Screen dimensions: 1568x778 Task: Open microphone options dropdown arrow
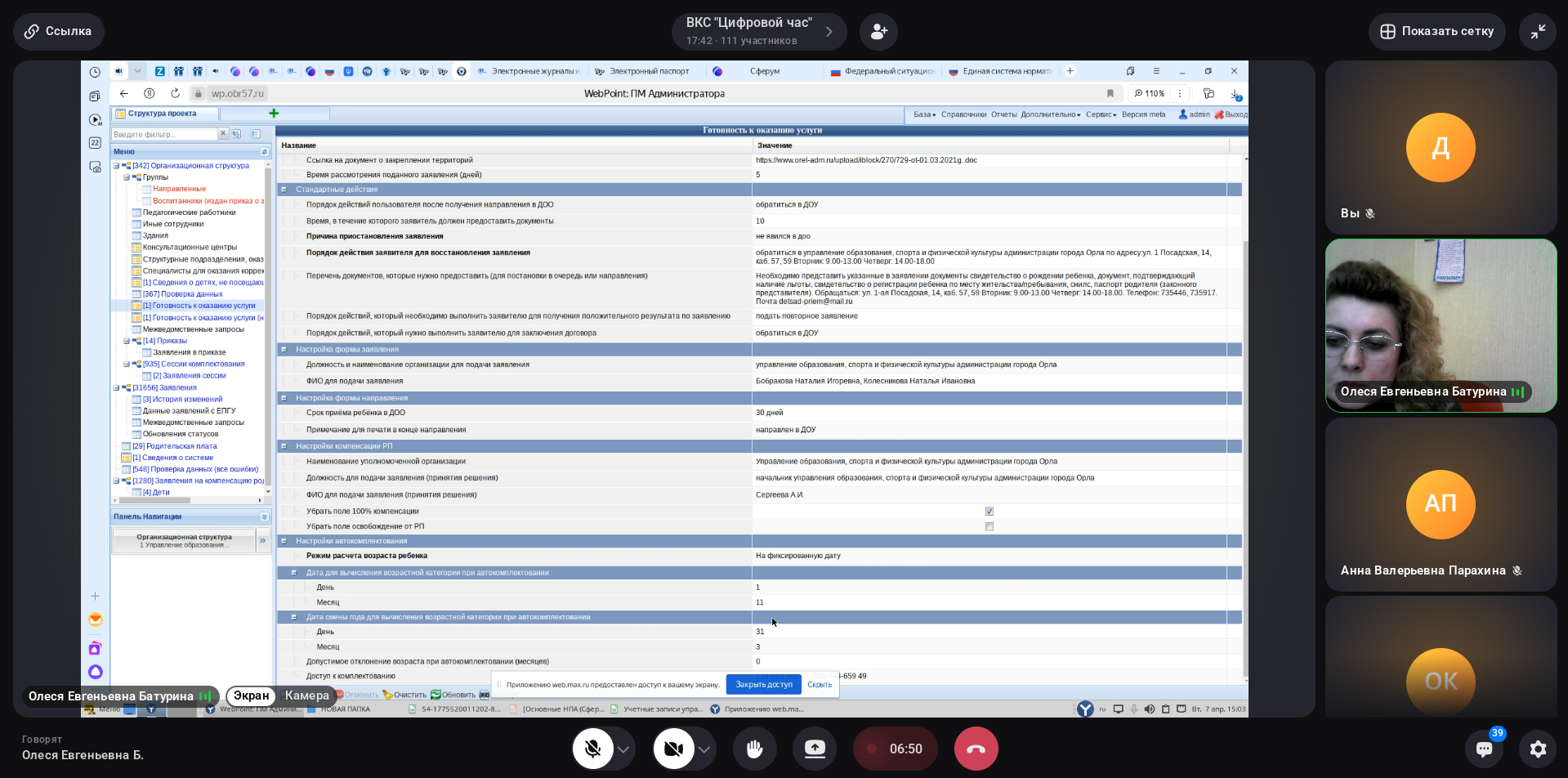[x=623, y=749]
